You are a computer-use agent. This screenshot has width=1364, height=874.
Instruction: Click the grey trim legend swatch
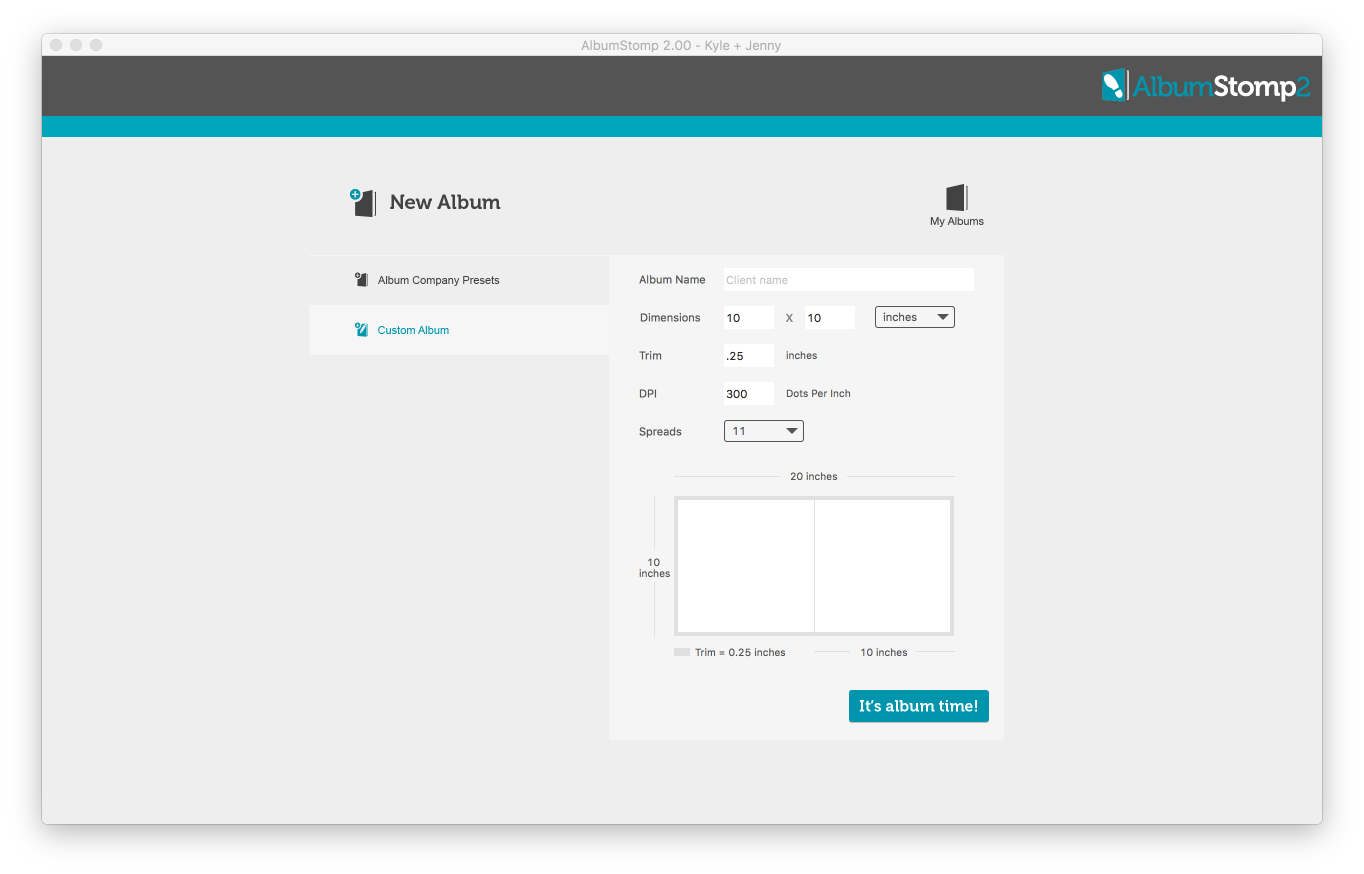(x=682, y=652)
